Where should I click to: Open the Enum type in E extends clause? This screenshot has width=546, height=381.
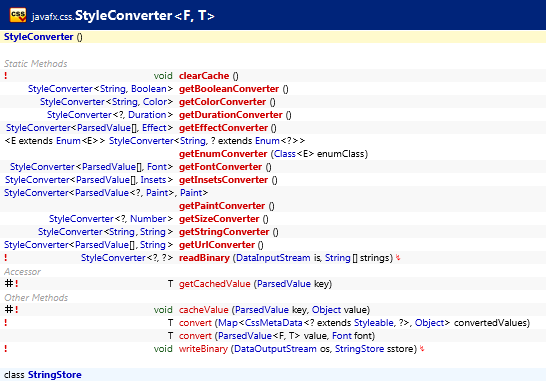pos(68,141)
